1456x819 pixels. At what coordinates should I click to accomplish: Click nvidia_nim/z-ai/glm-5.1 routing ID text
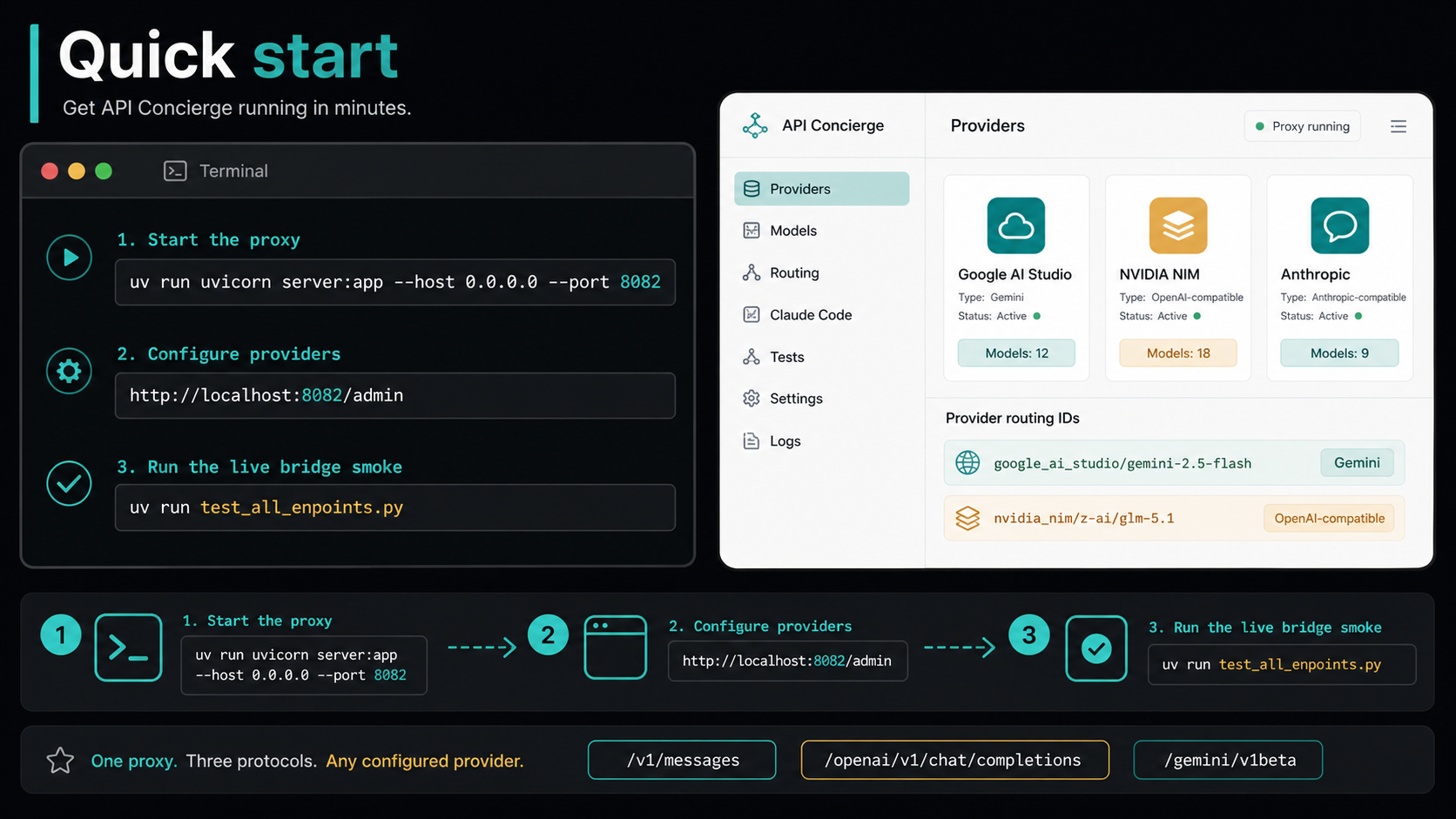click(x=1084, y=518)
